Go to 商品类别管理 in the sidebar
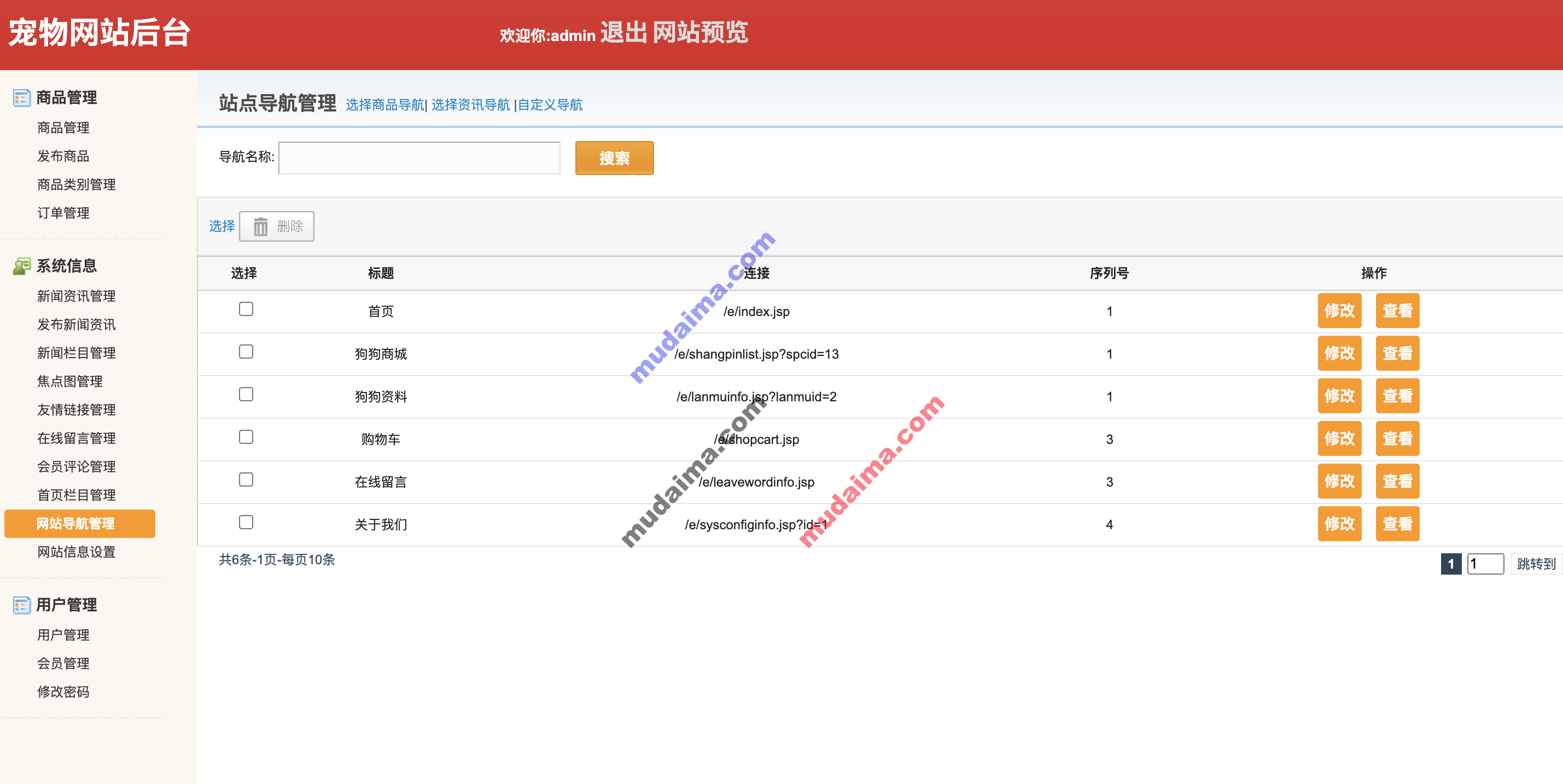Image resolution: width=1563 pixels, height=784 pixels. coord(77,184)
